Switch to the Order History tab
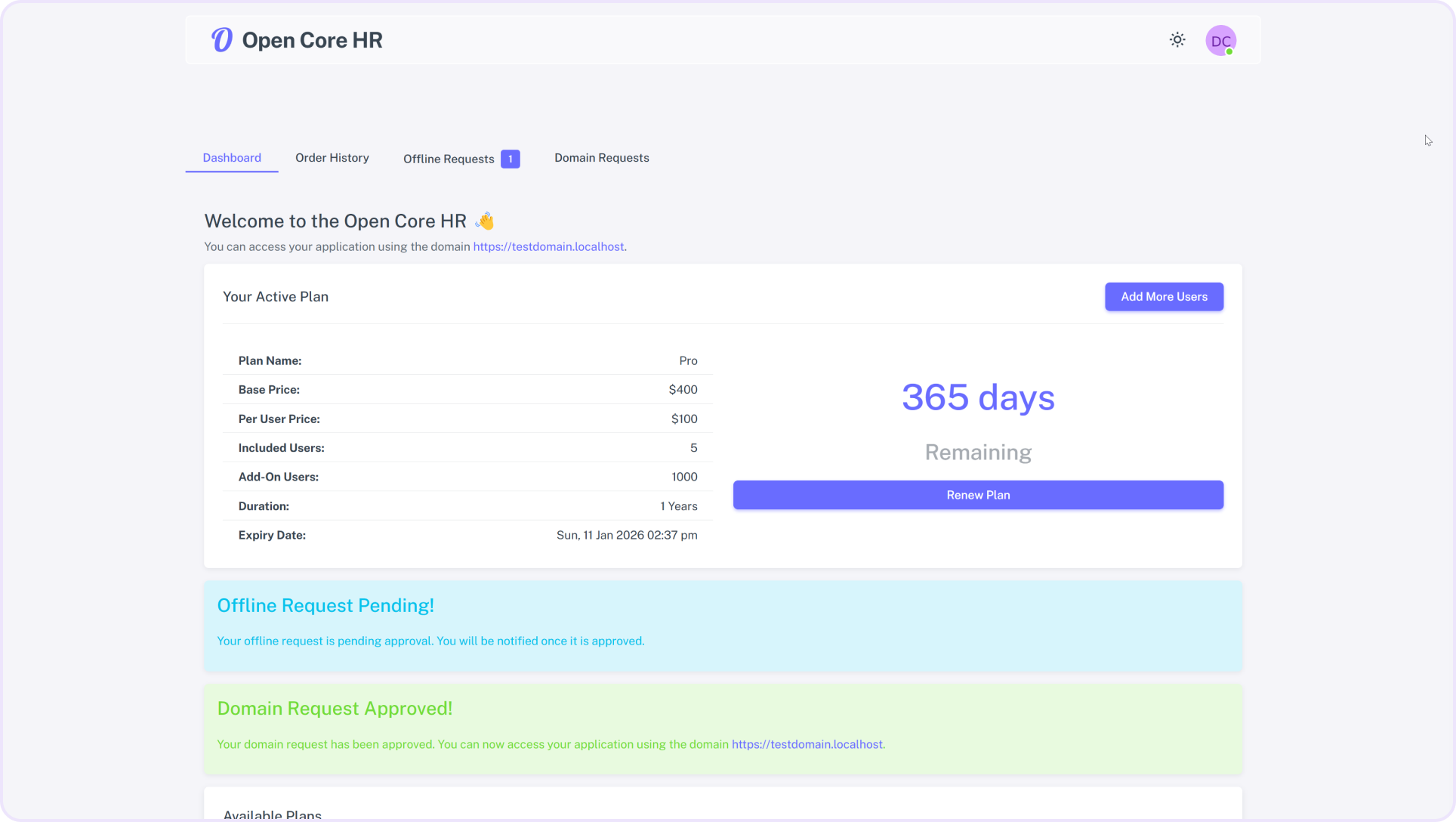The image size is (1456, 822). (x=332, y=158)
